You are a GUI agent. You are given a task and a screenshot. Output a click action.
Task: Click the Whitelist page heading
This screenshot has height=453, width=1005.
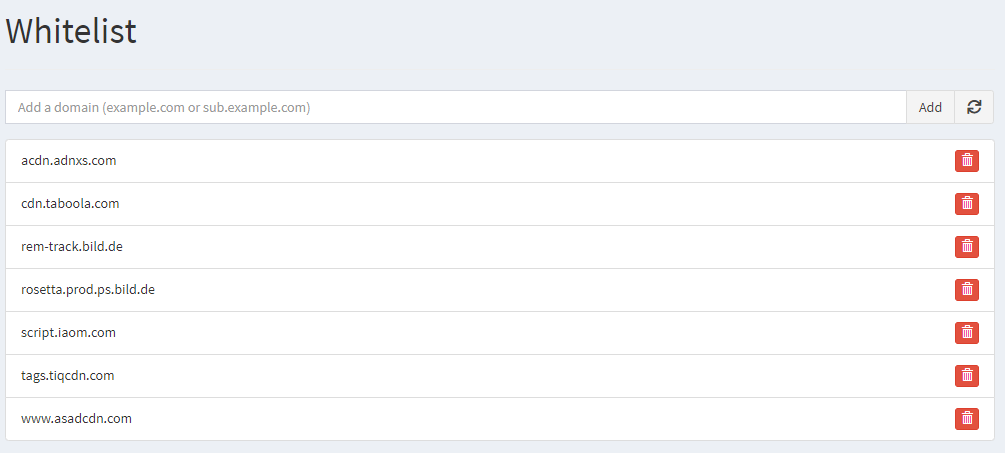pyautogui.click(x=71, y=31)
